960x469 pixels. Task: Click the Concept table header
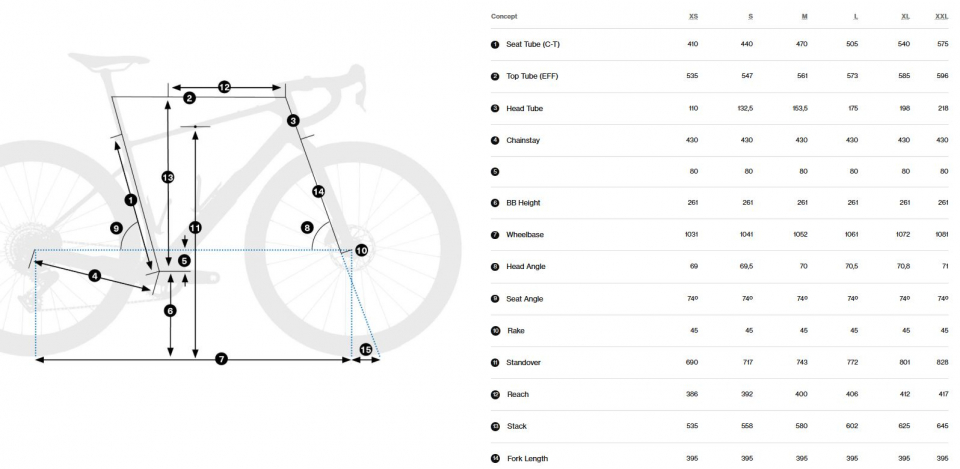[504, 17]
